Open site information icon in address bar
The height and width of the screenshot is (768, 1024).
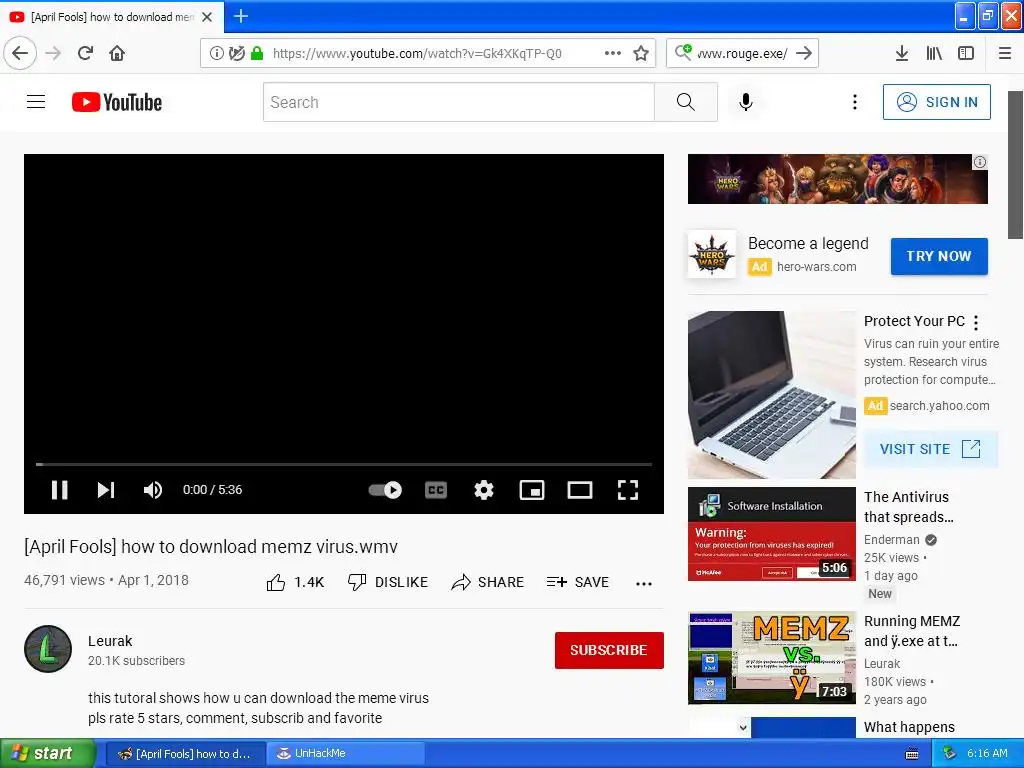[x=216, y=53]
